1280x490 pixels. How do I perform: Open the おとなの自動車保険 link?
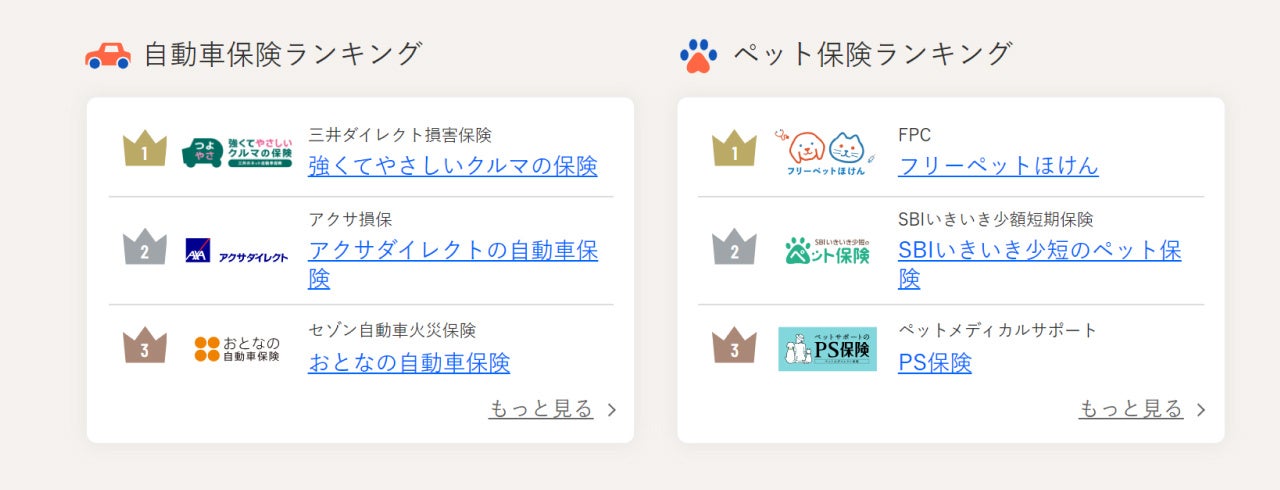[409, 362]
